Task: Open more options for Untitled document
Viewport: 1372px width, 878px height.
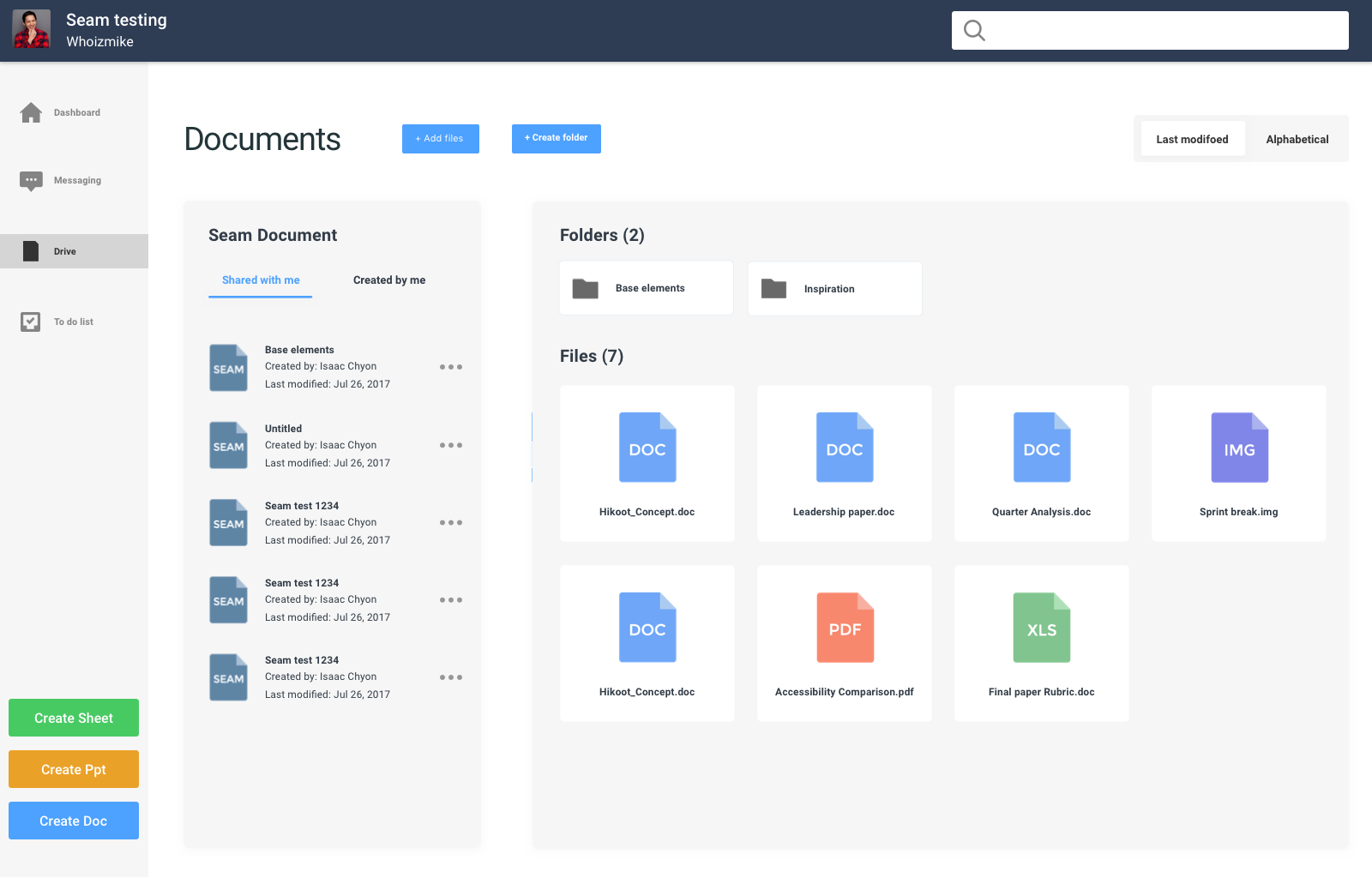Action: pos(451,445)
